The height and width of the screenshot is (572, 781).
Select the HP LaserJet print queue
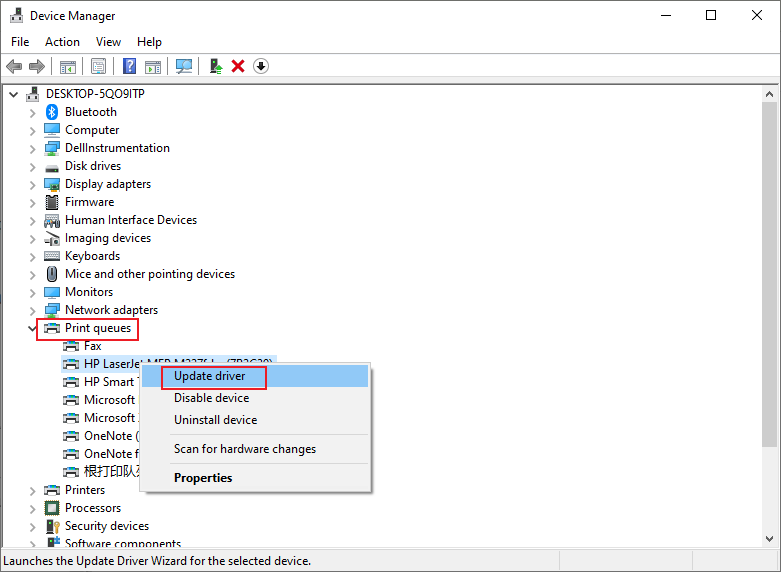(x=112, y=364)
